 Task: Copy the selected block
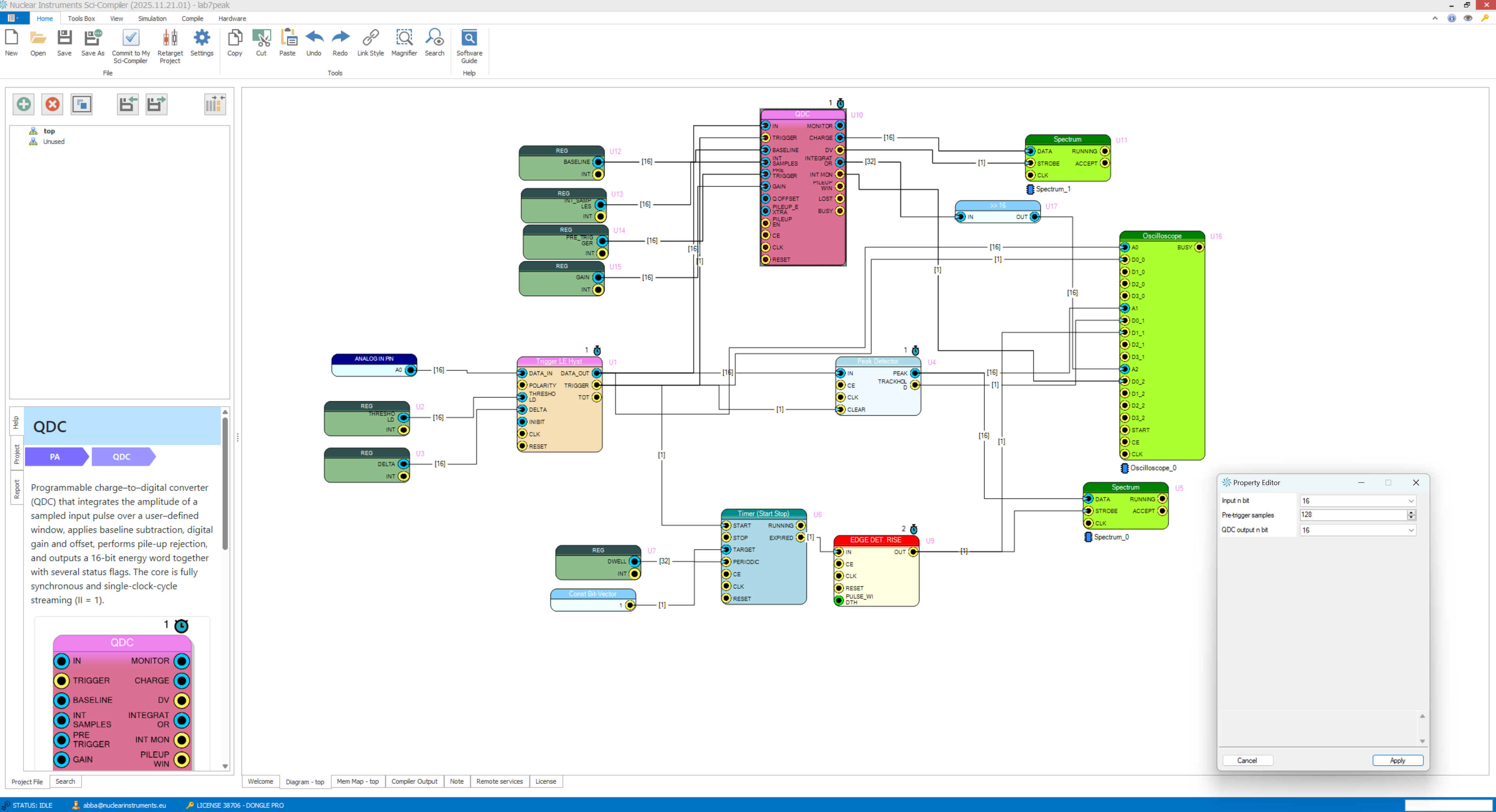tap(234, 43)
